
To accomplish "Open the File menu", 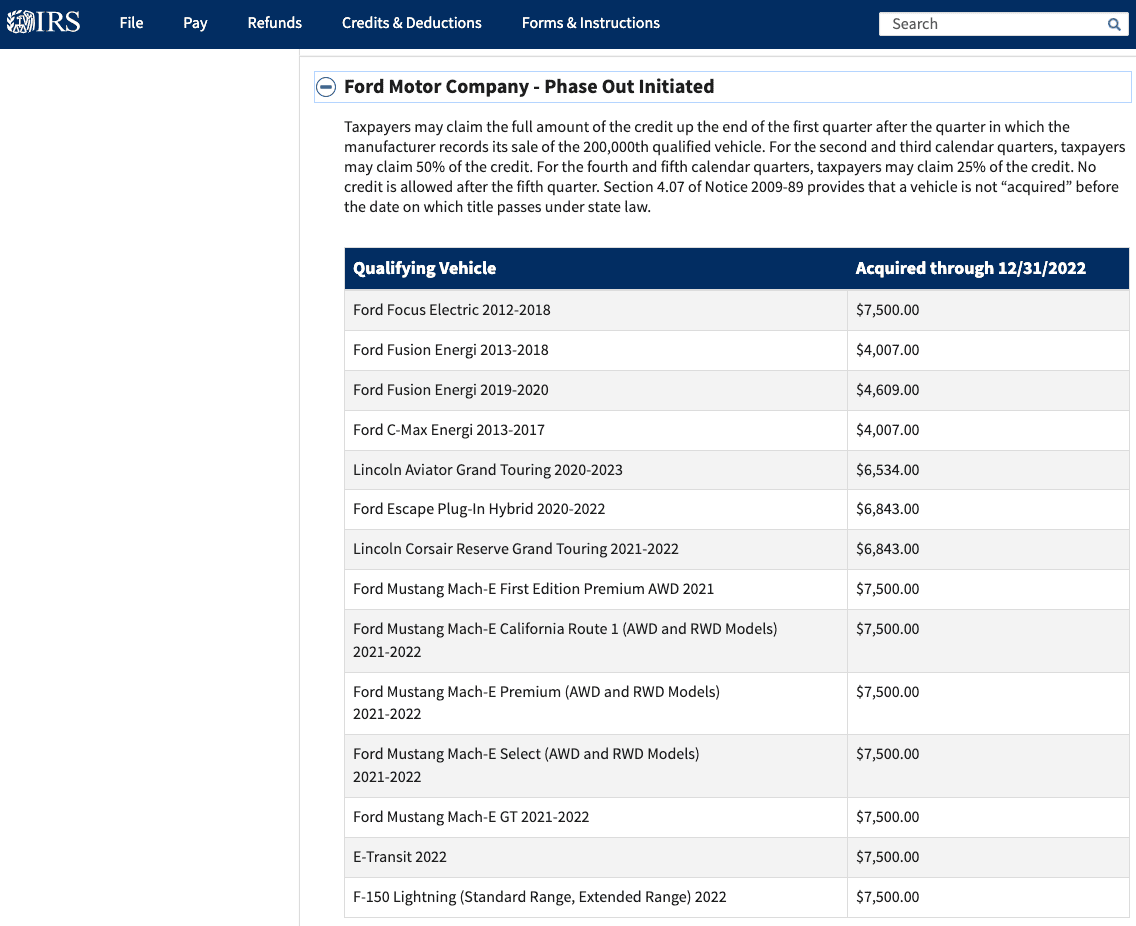I will pos(131,23).
